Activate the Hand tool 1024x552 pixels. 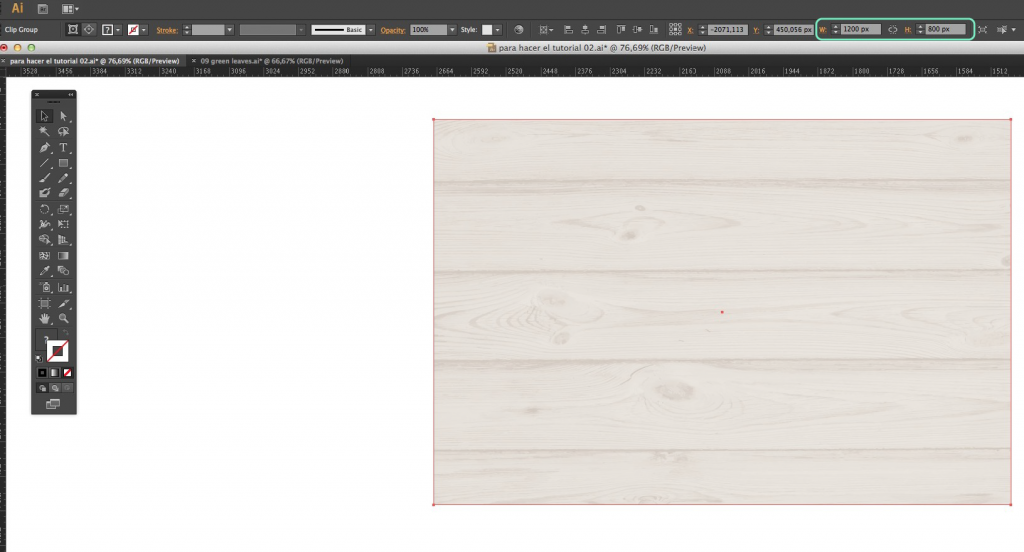(45, 318)
